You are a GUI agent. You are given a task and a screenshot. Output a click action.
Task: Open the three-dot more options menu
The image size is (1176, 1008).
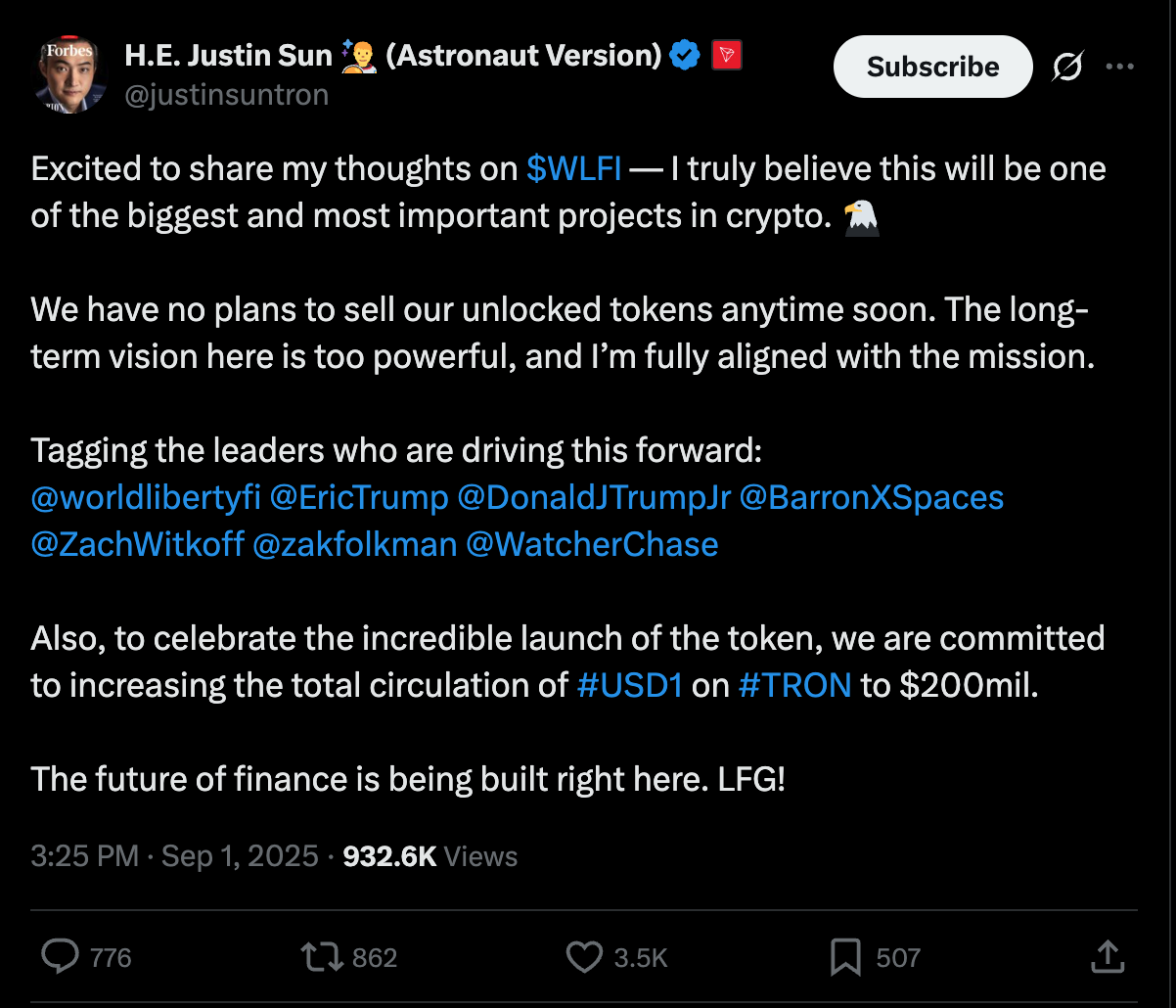1119,67
